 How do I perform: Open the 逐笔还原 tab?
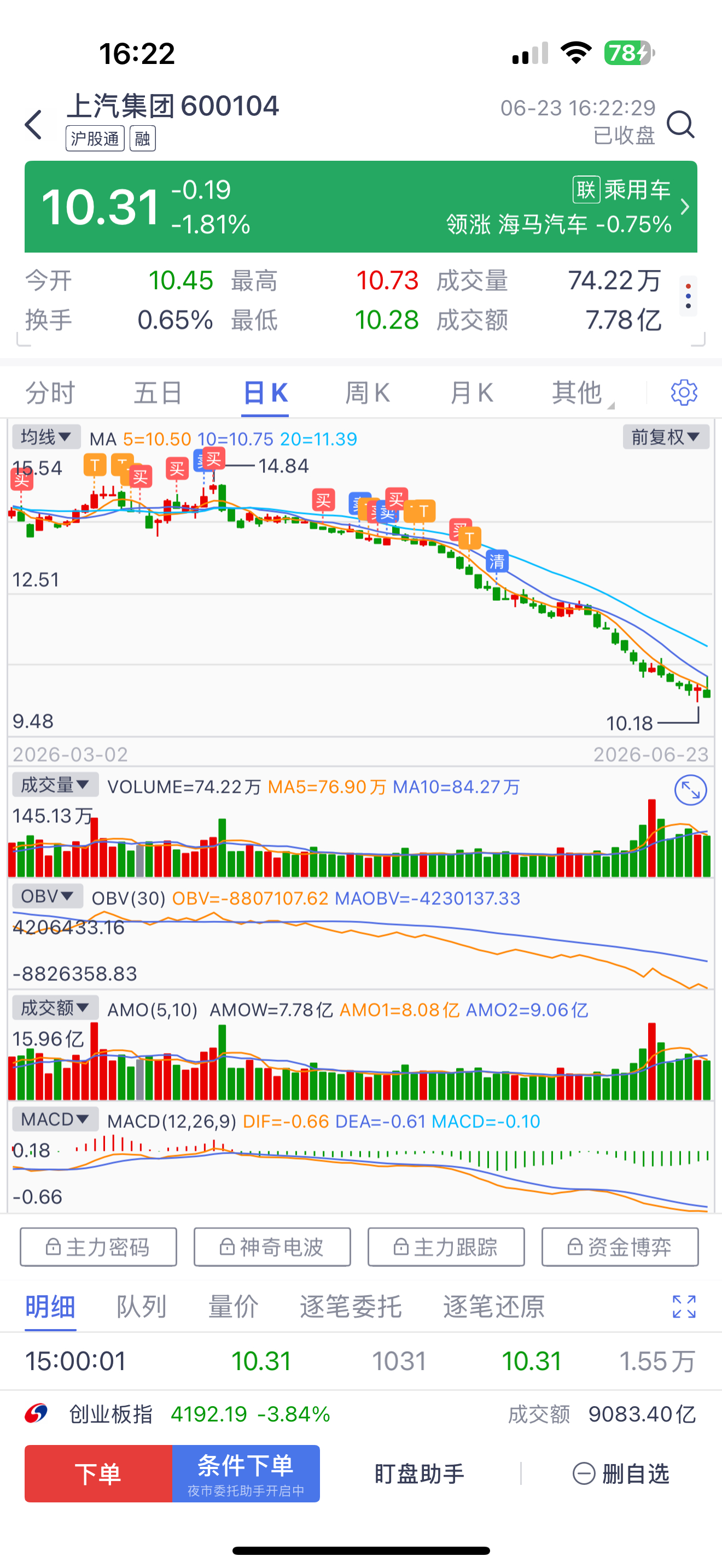point(494,1306)
